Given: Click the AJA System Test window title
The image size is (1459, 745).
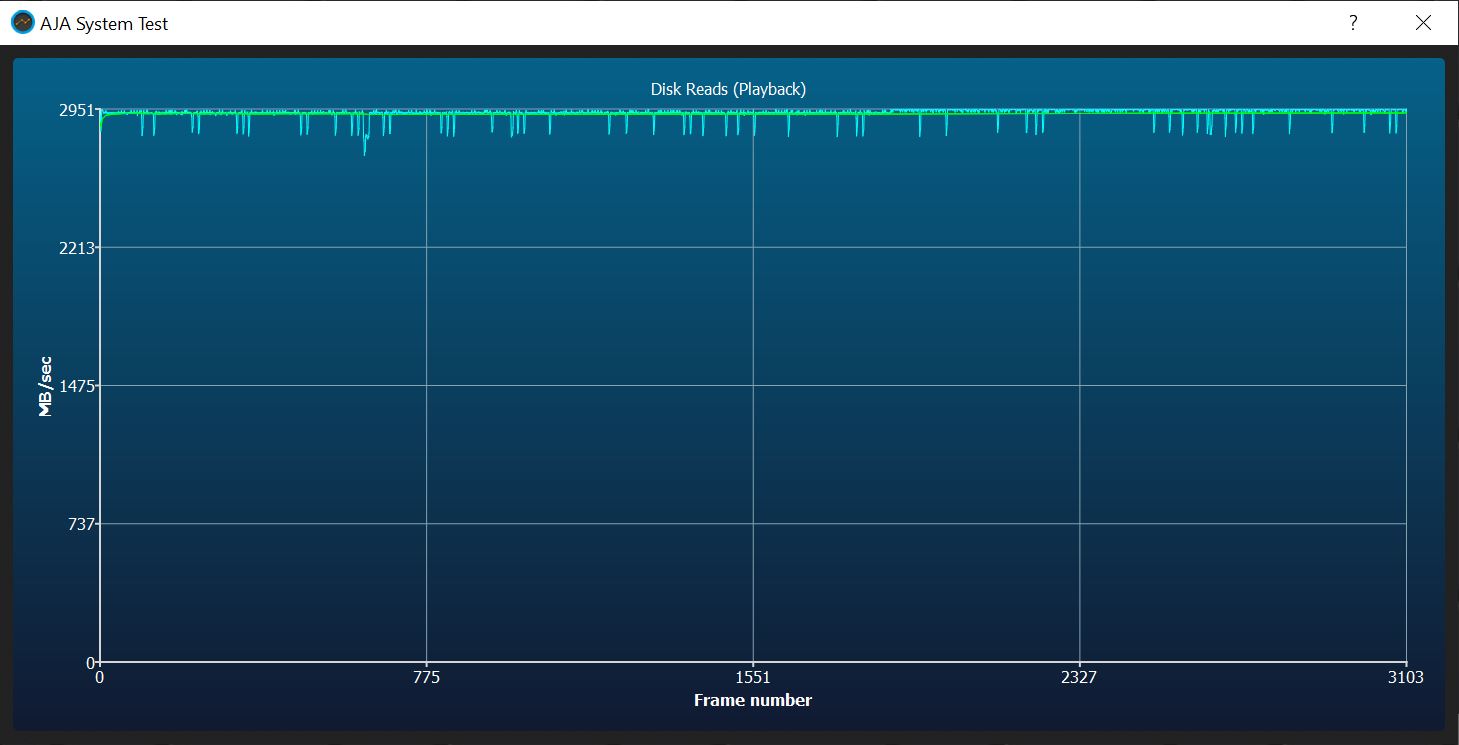Looking at the screenshot, I should click(104, 24).
